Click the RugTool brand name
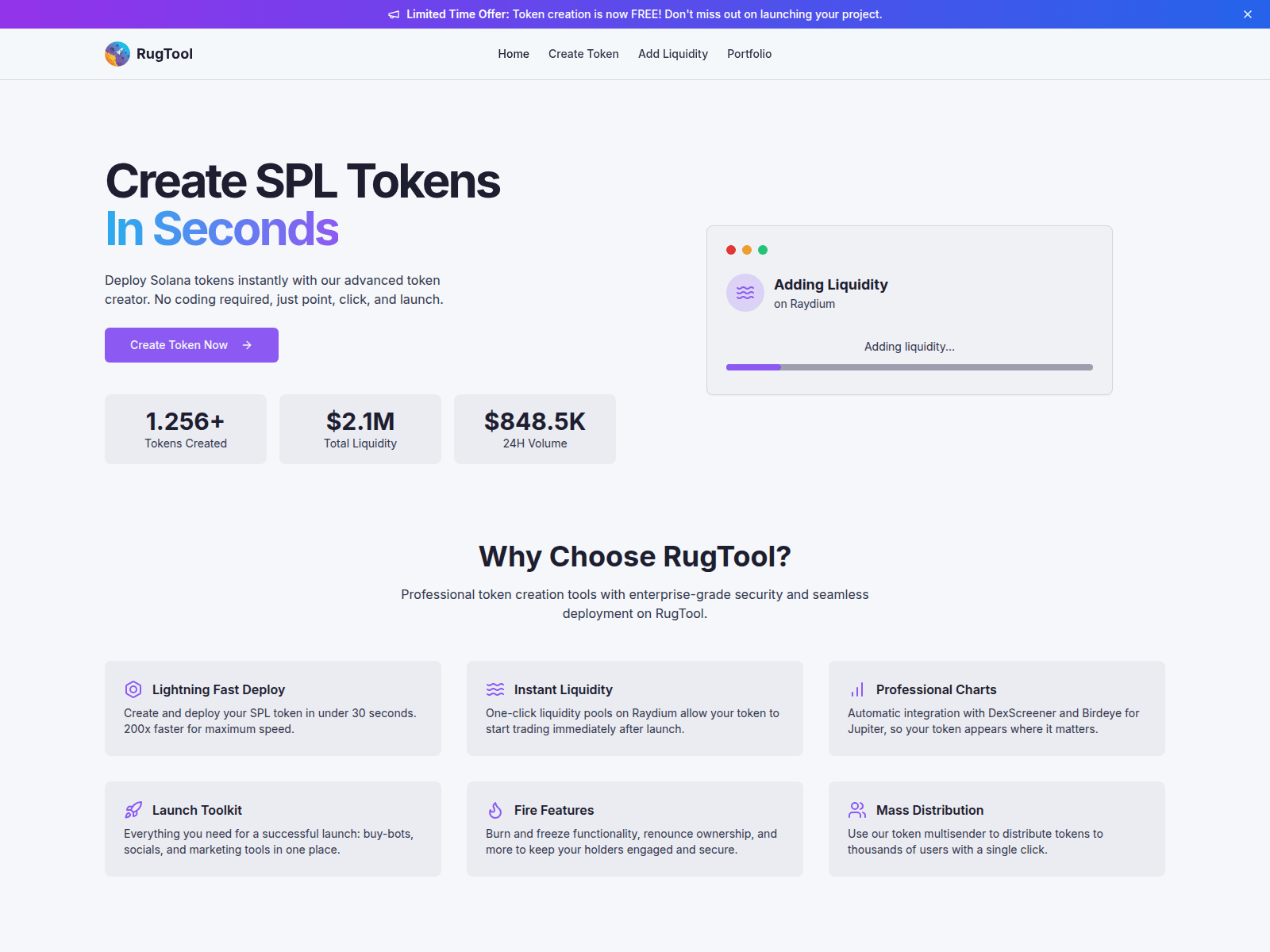This screenshot has height=952, width=1270. click(164, 54)
